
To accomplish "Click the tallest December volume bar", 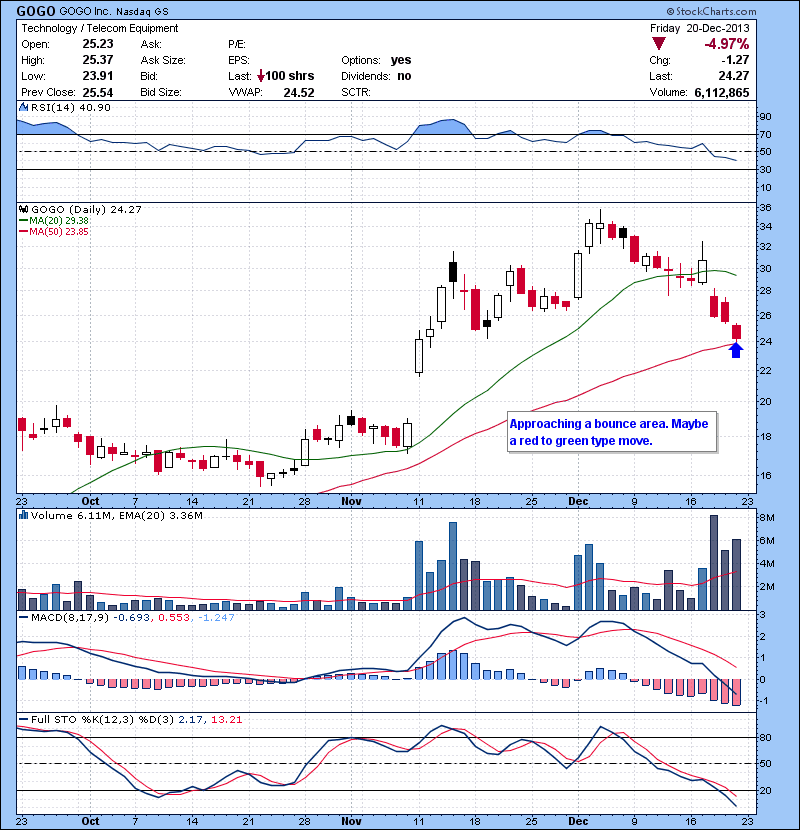I will tap(714, 562).
